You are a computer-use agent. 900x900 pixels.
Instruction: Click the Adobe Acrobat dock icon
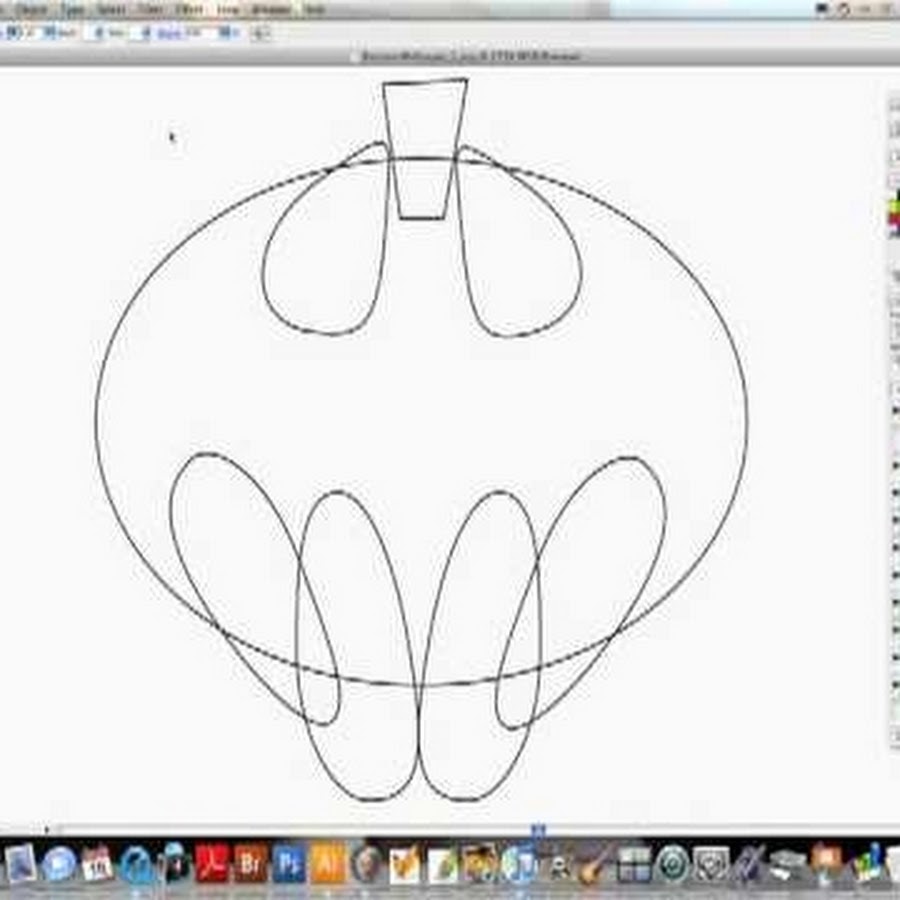[x=213, y=864]
